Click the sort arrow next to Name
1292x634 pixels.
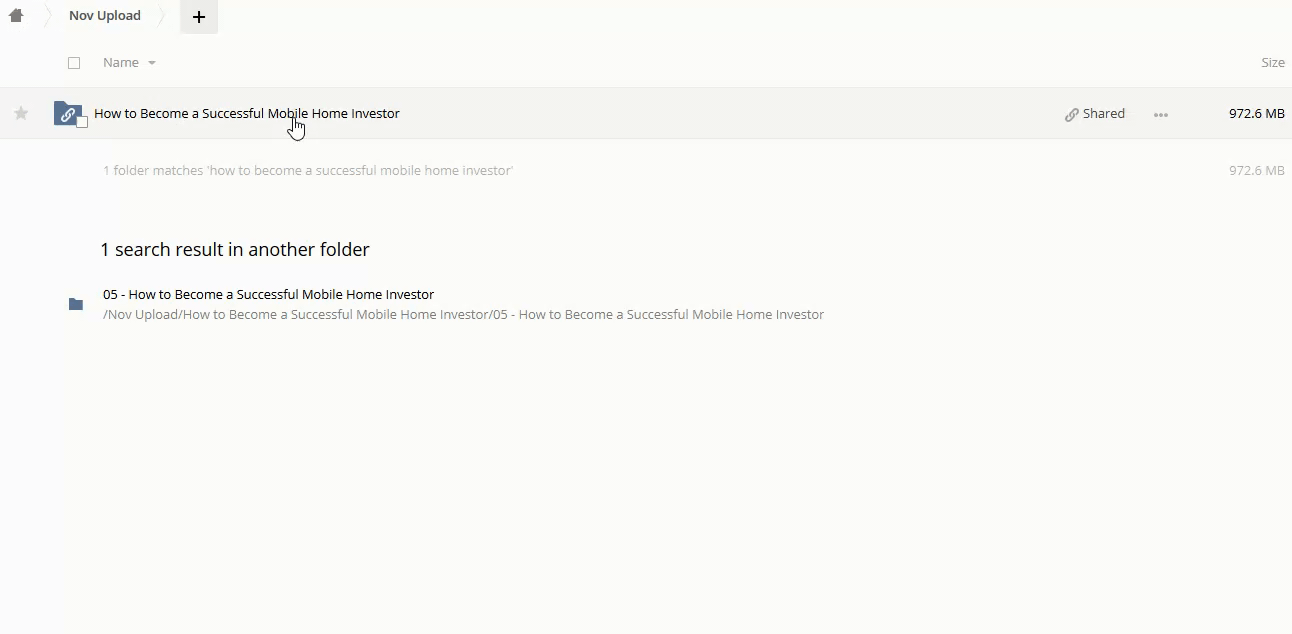pyautogui.click(x=152, y=63)
